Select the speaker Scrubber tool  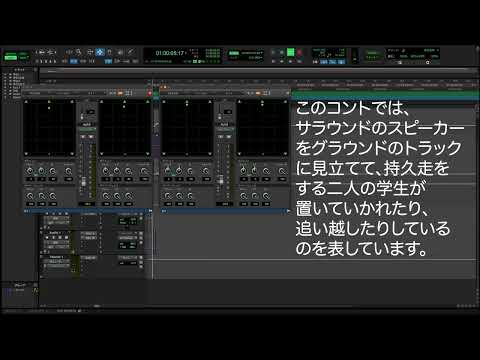(120, 52)
